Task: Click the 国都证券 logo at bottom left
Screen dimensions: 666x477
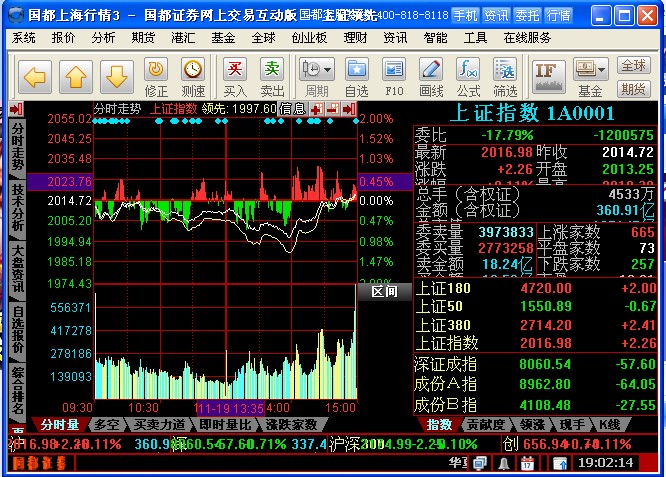Action: click(39, 463)
